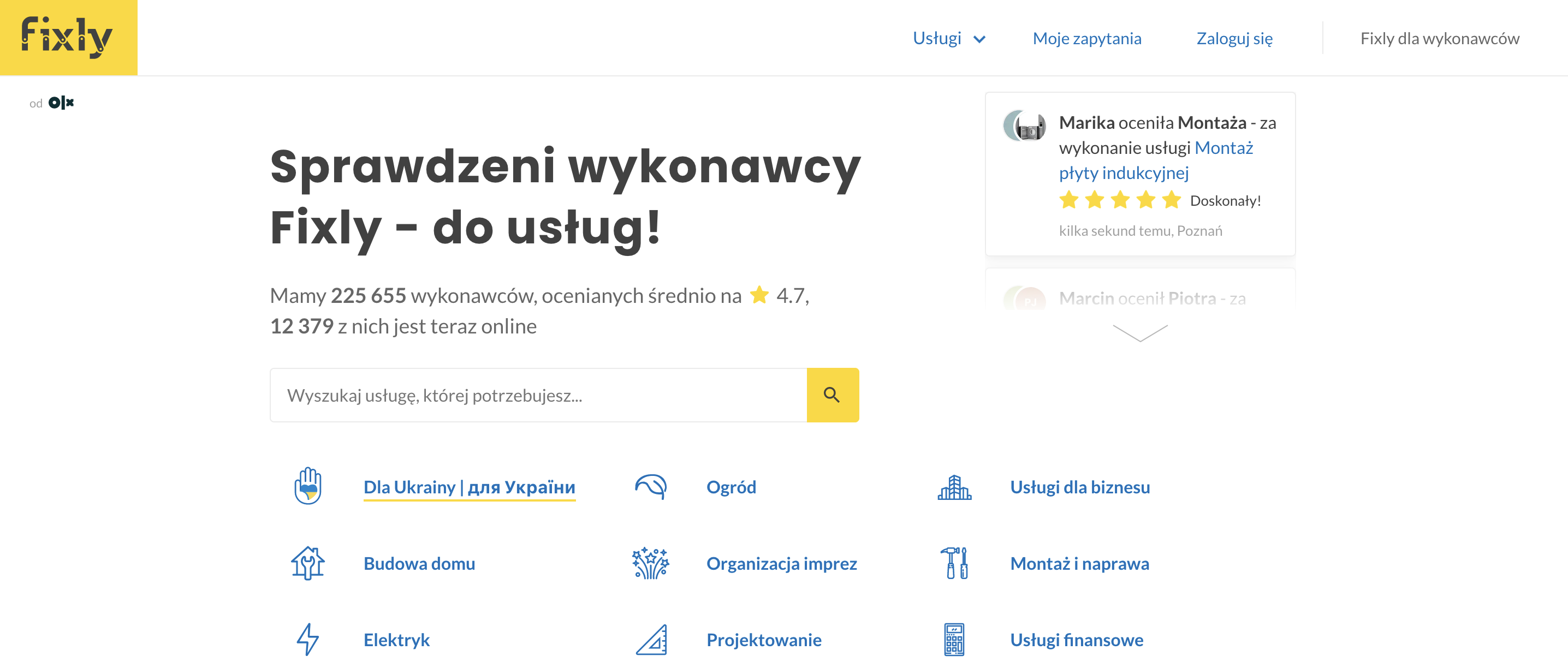The width and height of the screenshot is (1568, 668).
Task: Click the lightning bolt Elektryk icon
Action: tap(308, 639)
